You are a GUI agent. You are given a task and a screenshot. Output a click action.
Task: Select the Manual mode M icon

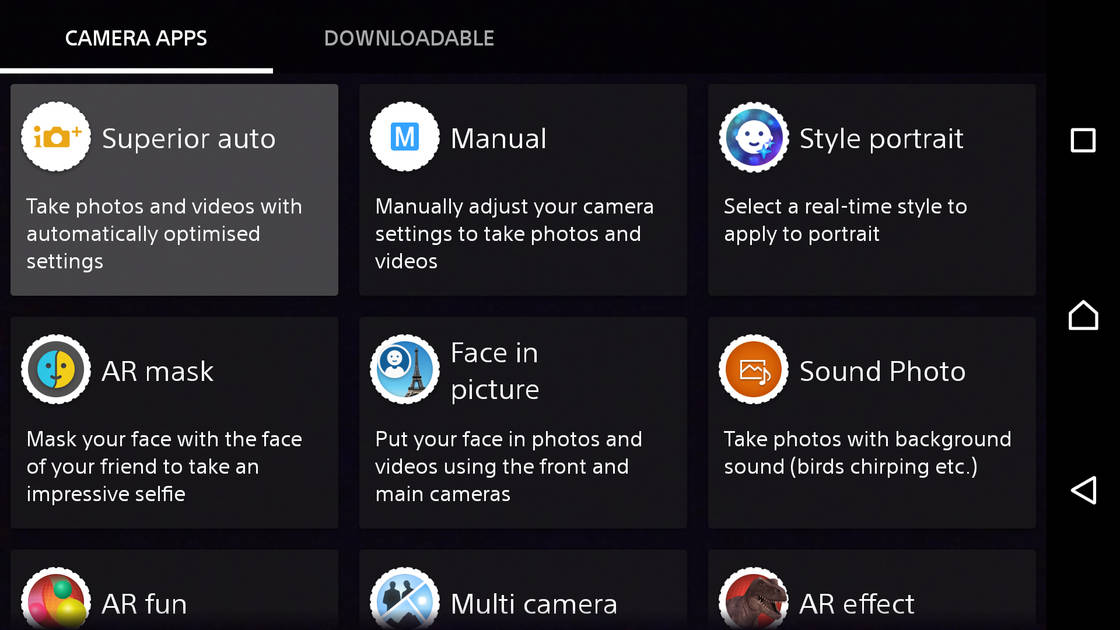point(404,136)
